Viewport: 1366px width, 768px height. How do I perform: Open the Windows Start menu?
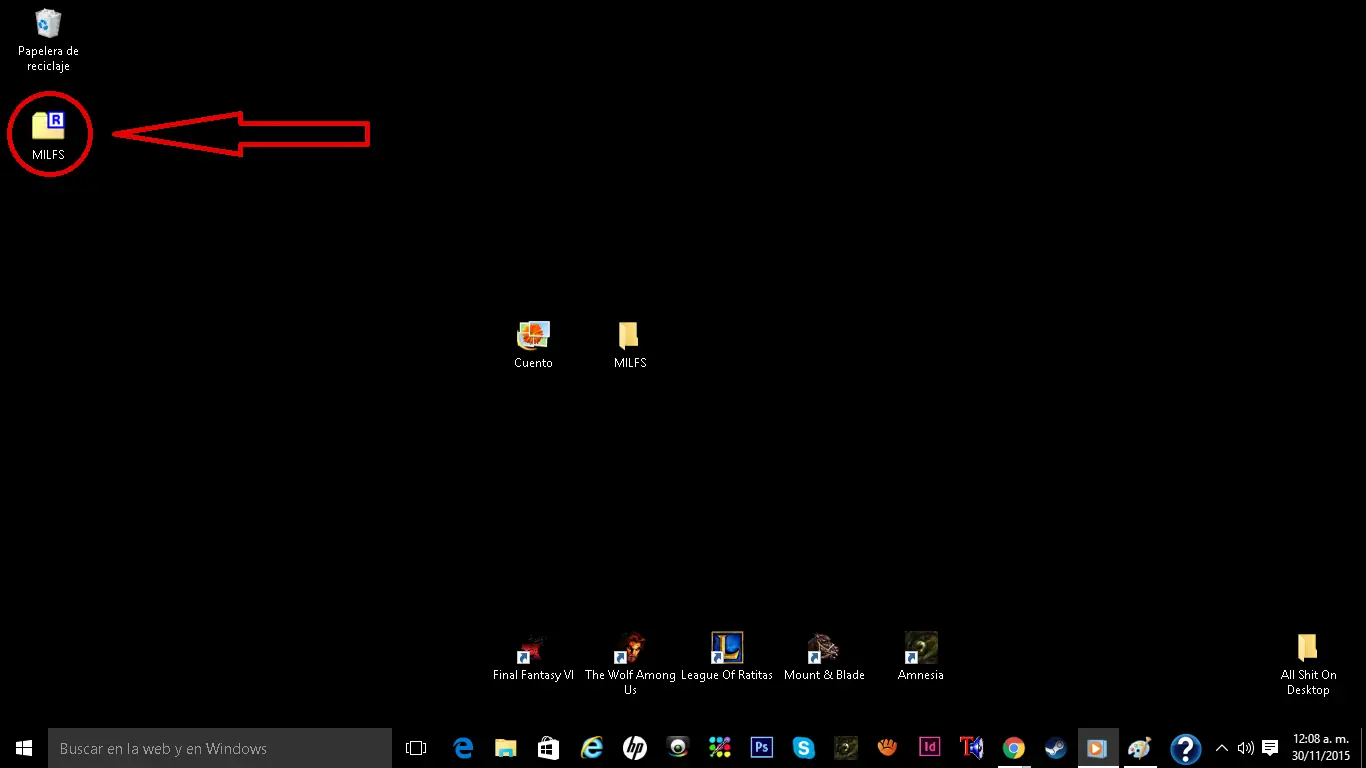coord(24,748)
